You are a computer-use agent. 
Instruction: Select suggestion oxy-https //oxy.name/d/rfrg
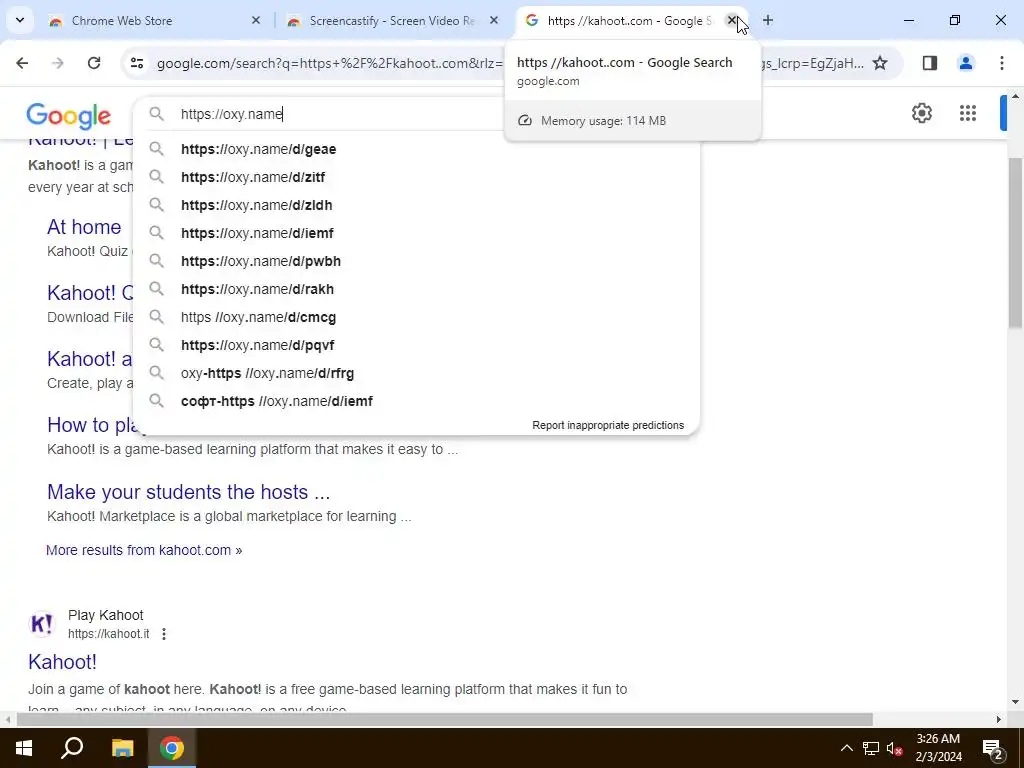[416, 374]
